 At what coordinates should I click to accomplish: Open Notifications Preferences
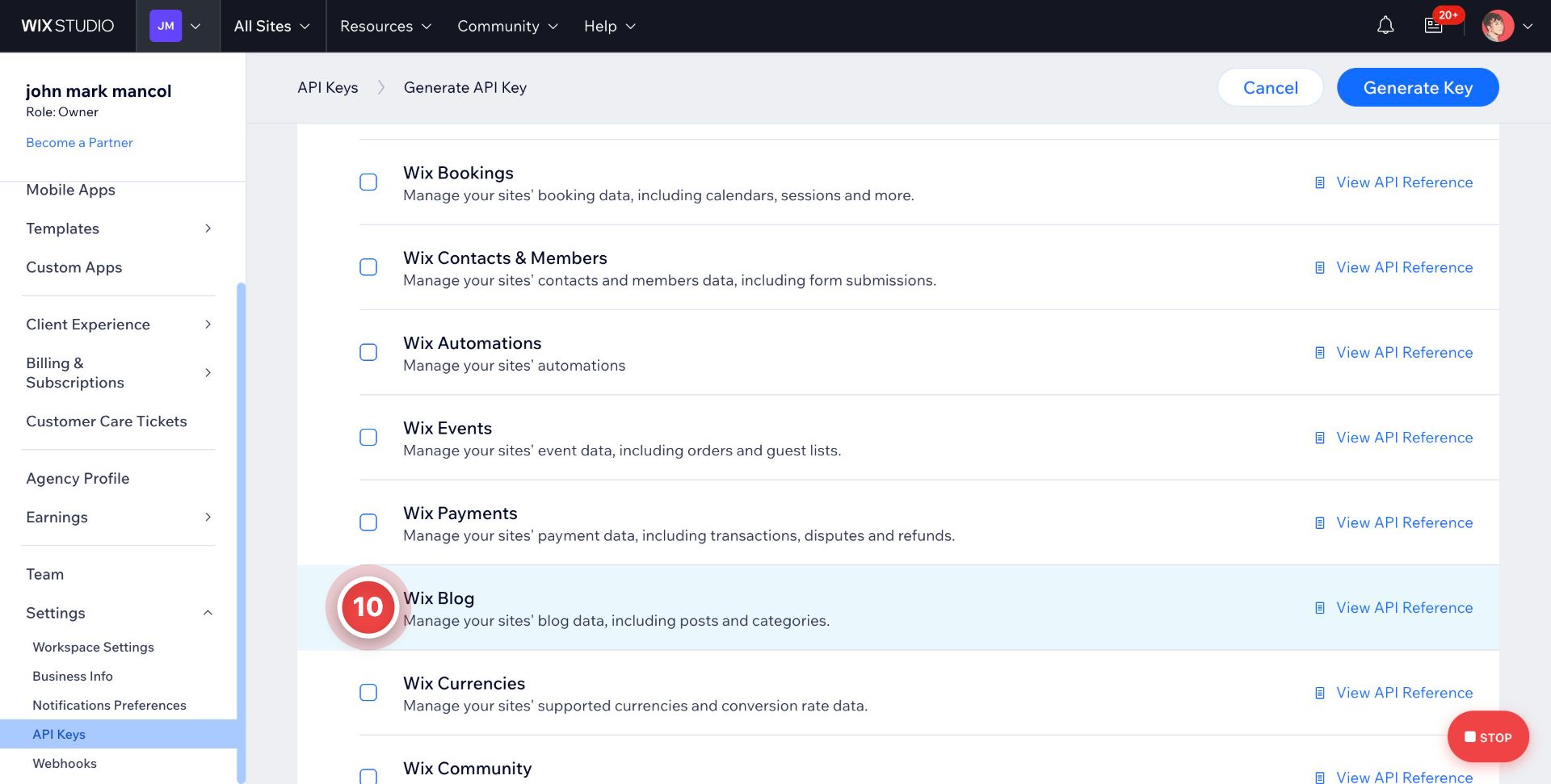tap(109, 706)
